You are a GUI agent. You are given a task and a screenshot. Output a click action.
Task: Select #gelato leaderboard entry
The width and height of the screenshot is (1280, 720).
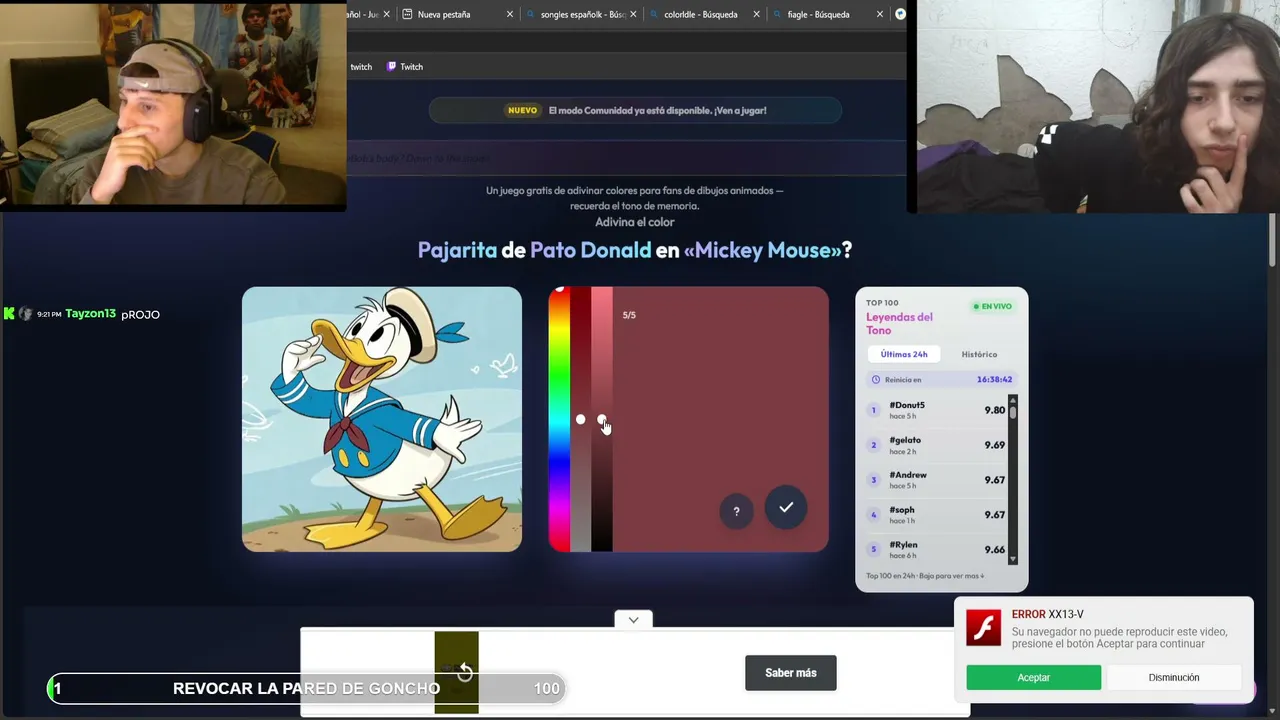[936, 445]
